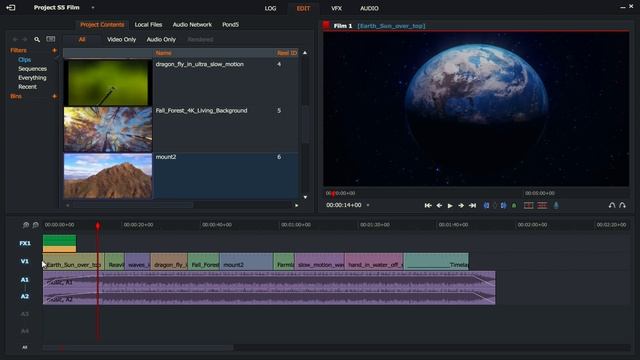
Task: Switch to the AUDIO workspace tab
Action: 369,8
